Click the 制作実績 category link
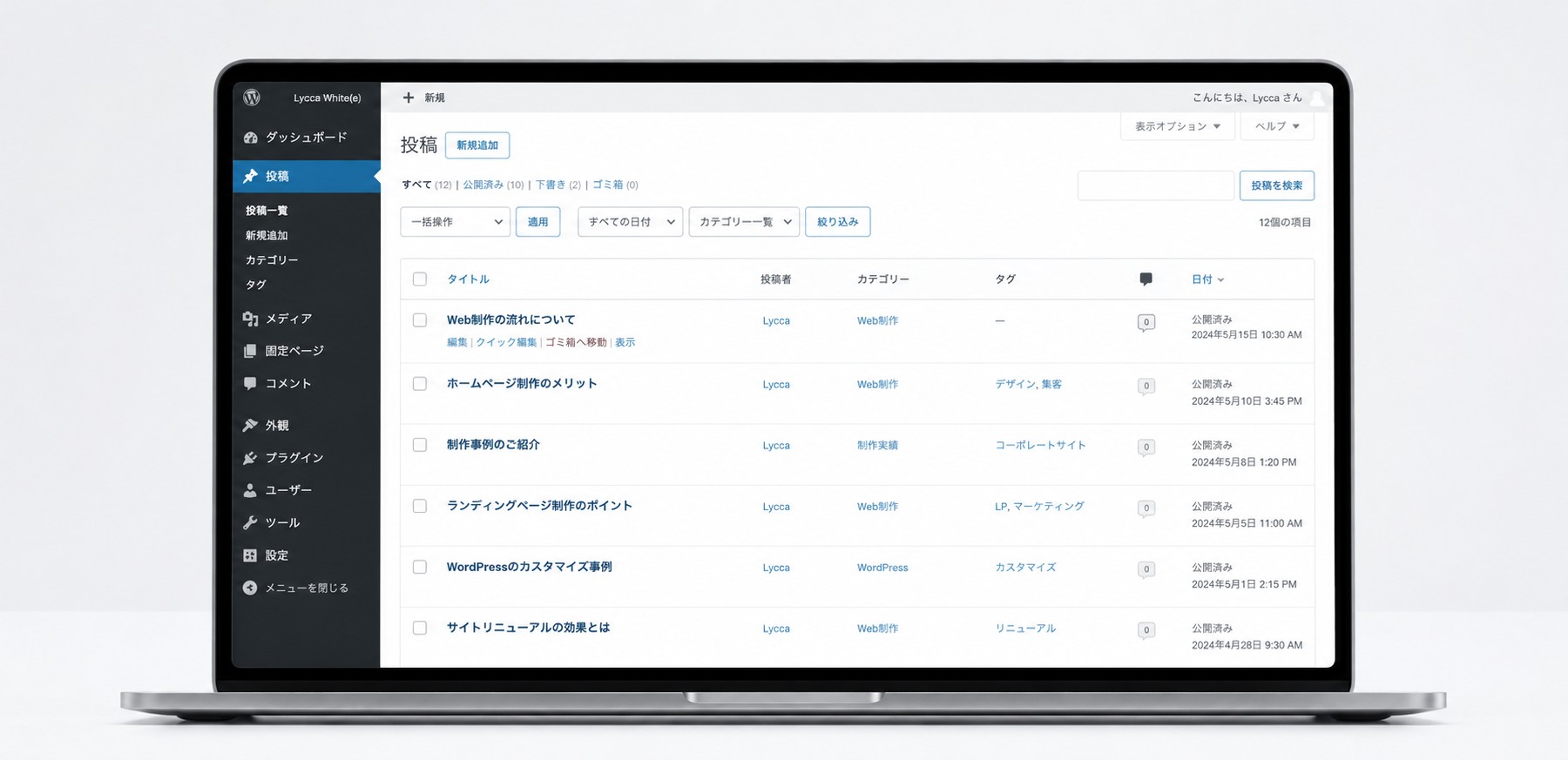The image size is (1568, 760). coord(877,445)
